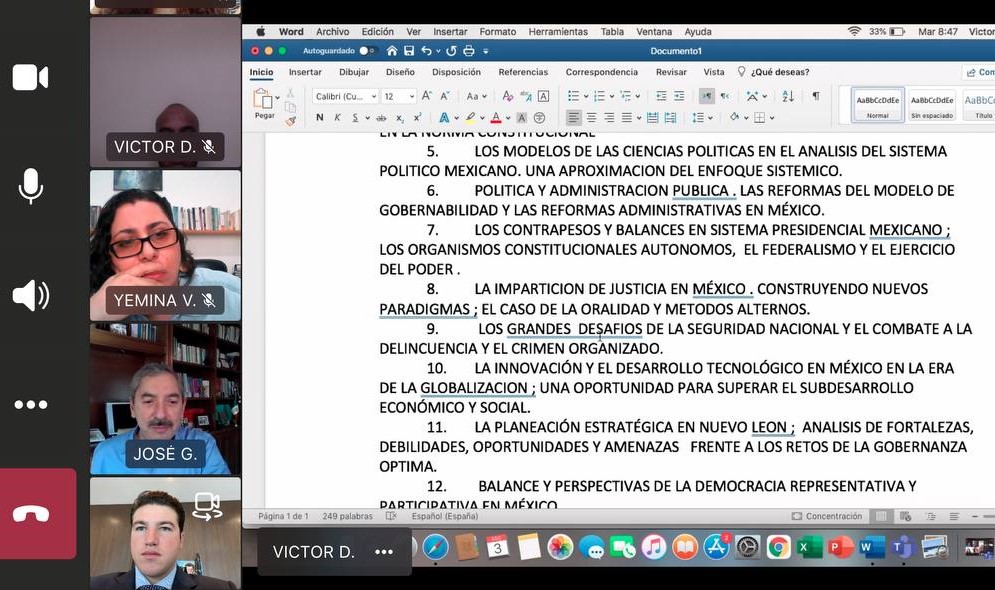The image size is (995, 590).
Task: Click Clear All Formatting icon
Action: [508, 96]
